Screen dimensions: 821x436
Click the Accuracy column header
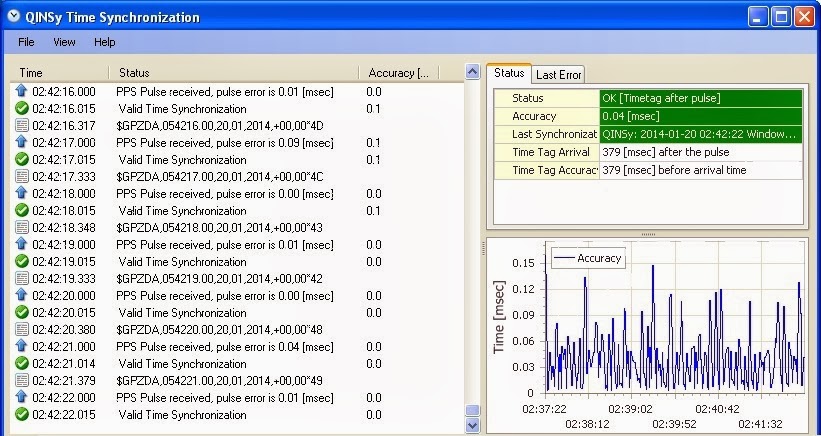click(x=398, y=73)
